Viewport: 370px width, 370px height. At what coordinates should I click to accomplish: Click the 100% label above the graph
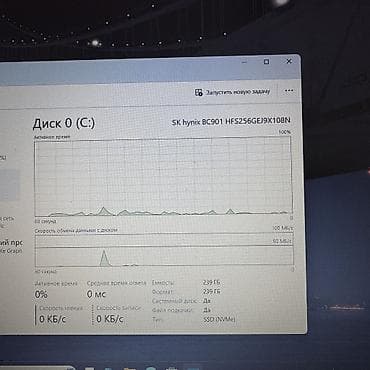[284, 132]
